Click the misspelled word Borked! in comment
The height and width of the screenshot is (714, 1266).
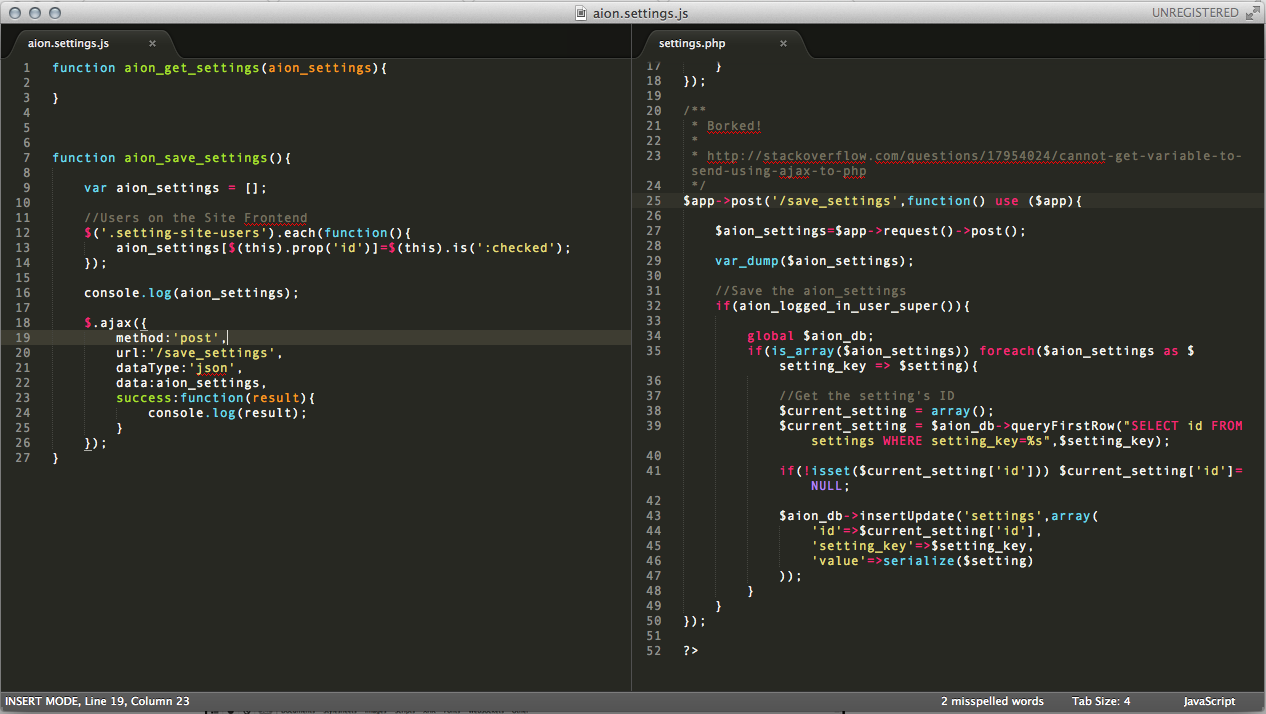coord(734,126)
